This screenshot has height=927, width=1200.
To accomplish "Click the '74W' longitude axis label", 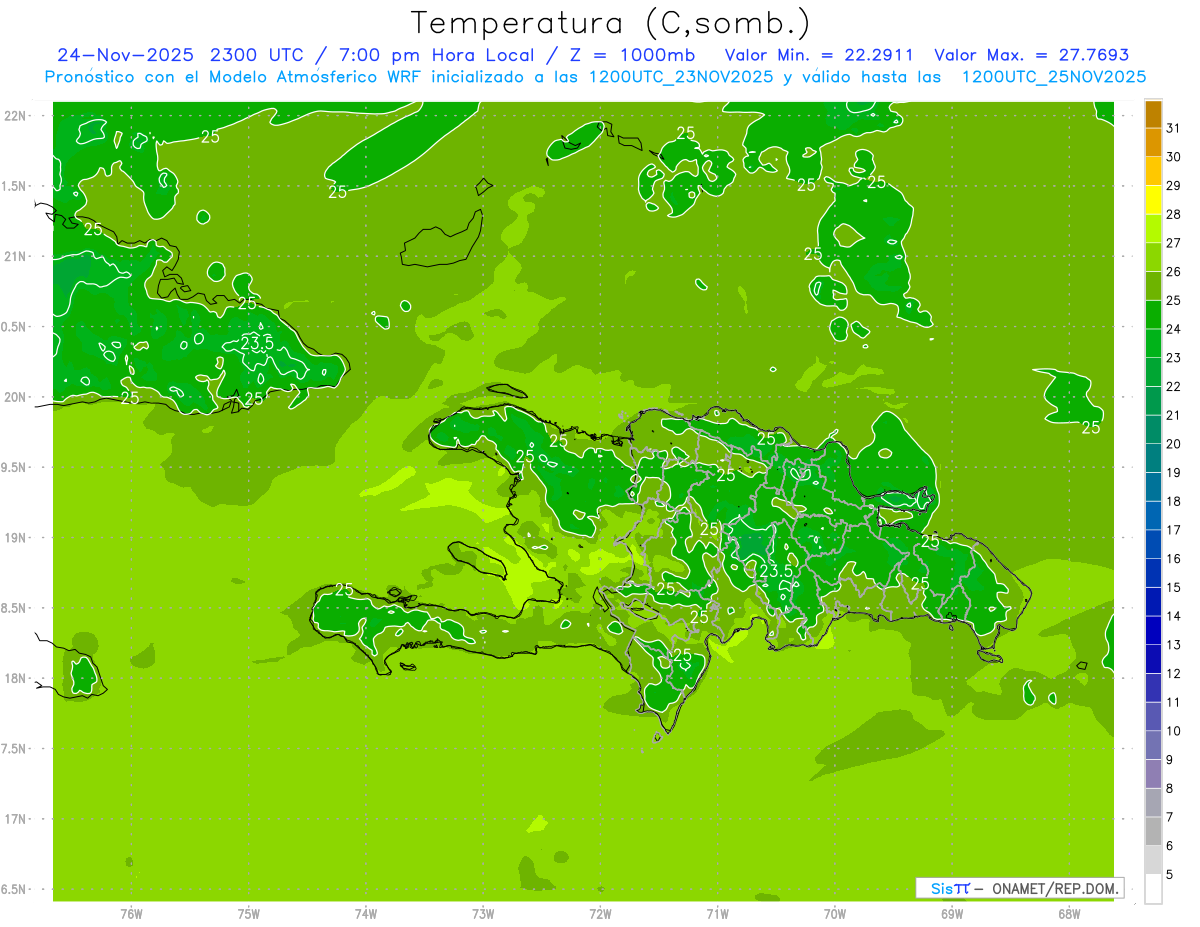I will click(x=366, y=914).
